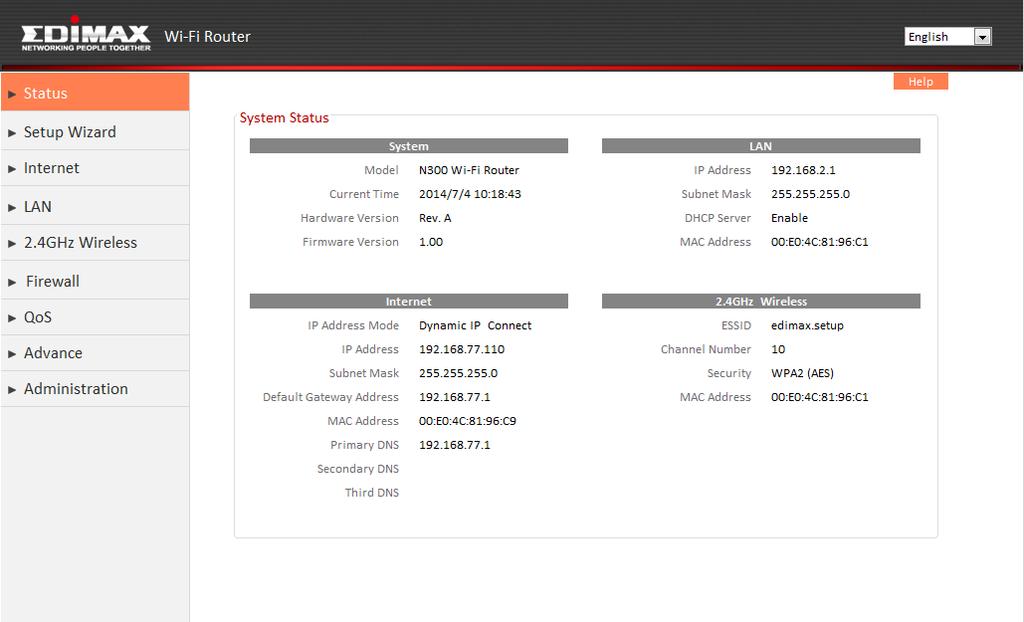Expand the arrow beside Firewall
1024x622 pixels.
pos(12,282)
